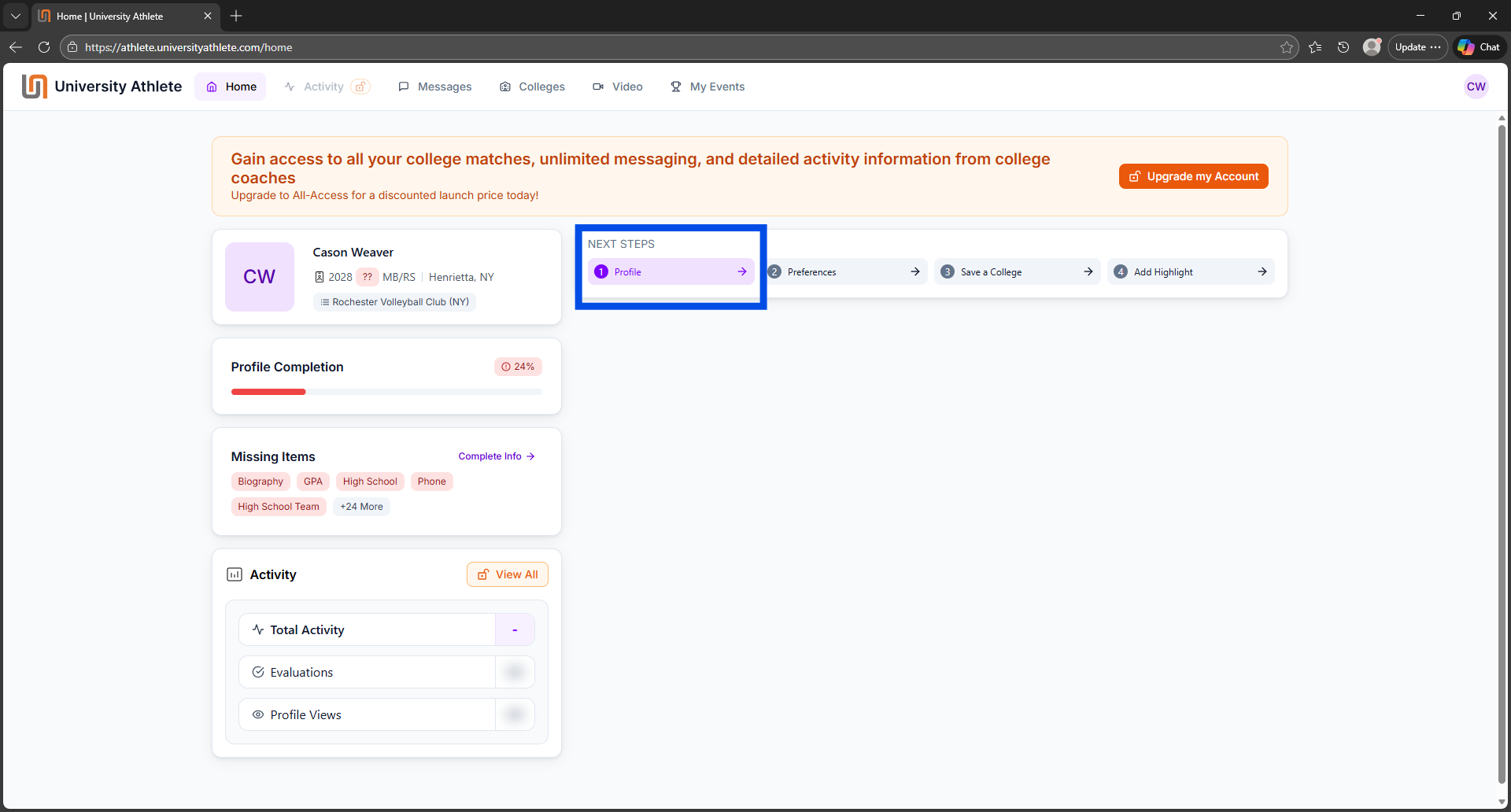Open the Copilot Chat button

click(x=1479, y=47)
